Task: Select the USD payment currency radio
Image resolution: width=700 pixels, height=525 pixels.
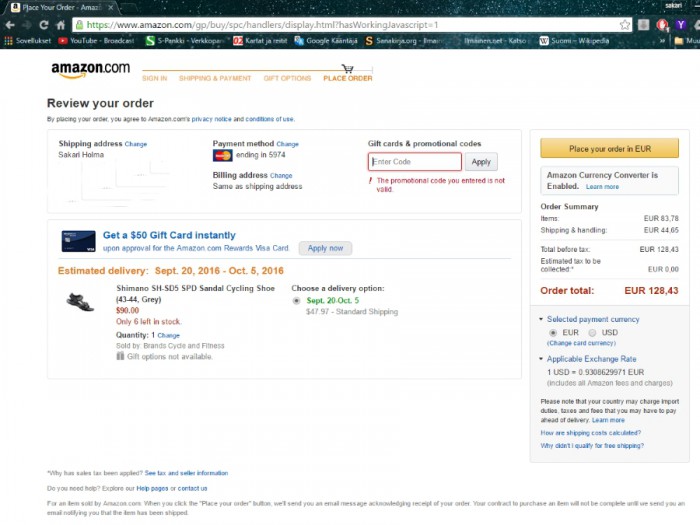Action: pyautogui.click(x=592, y=333)
